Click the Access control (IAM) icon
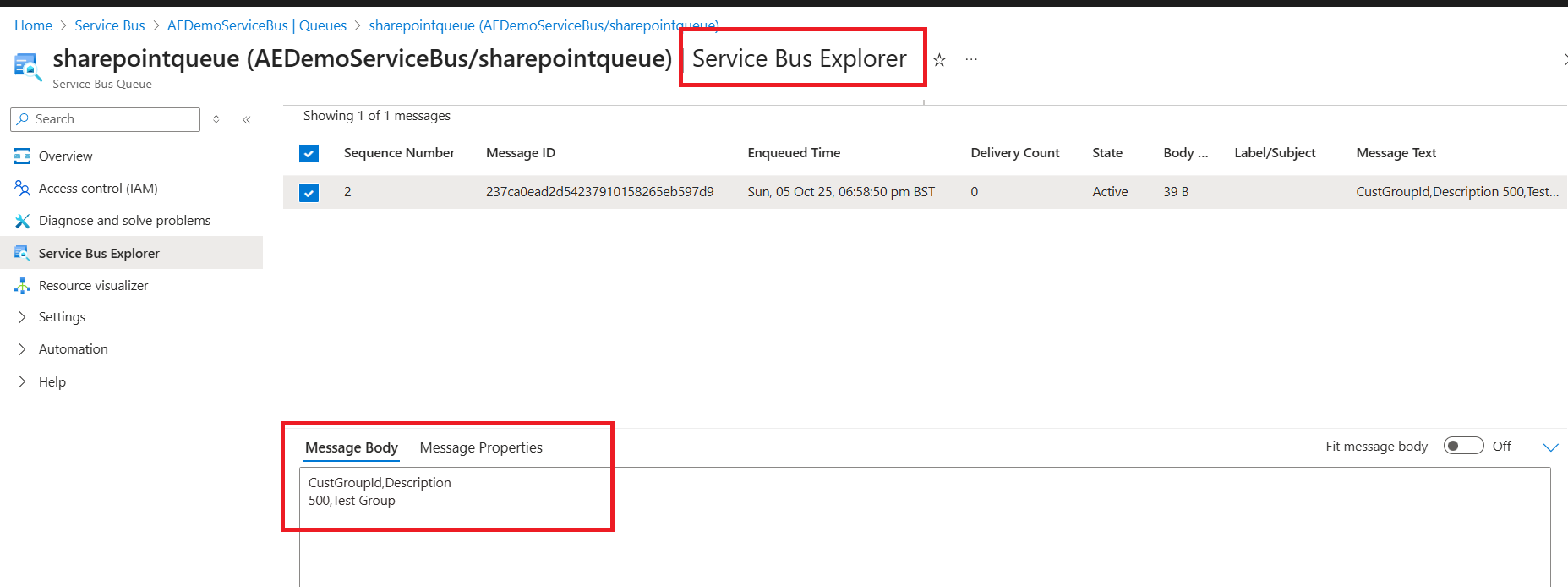 (23, 188)
